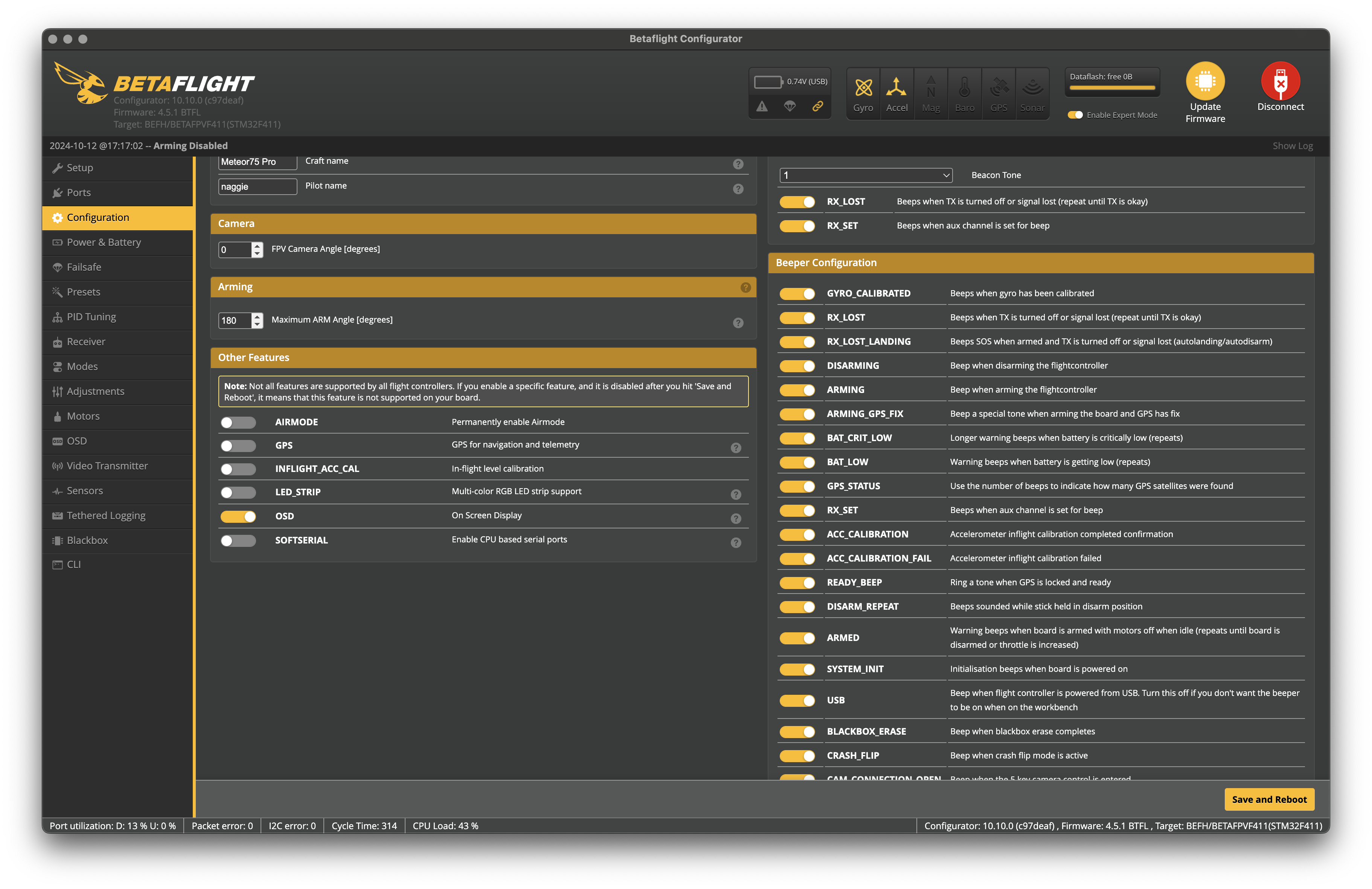
Task: Enable the GPS feature toggle
Action: [238, 445]
